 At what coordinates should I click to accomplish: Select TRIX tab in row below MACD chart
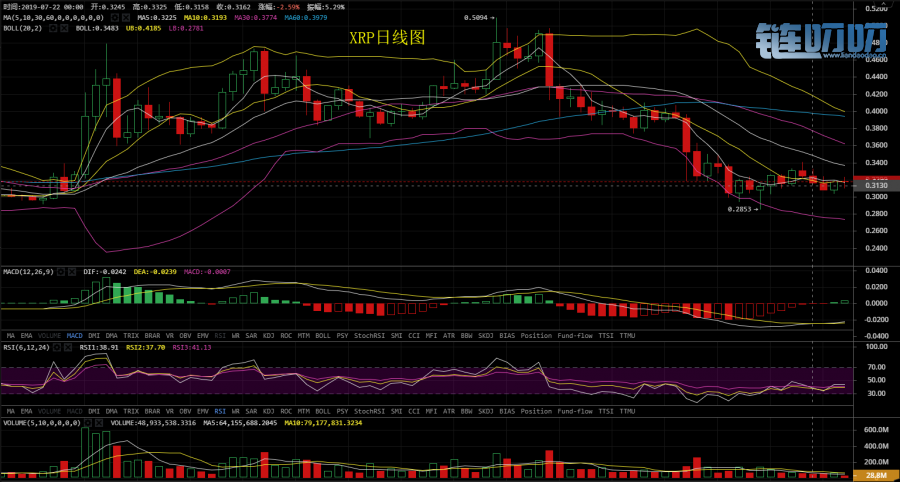click(x=130, y=335)
